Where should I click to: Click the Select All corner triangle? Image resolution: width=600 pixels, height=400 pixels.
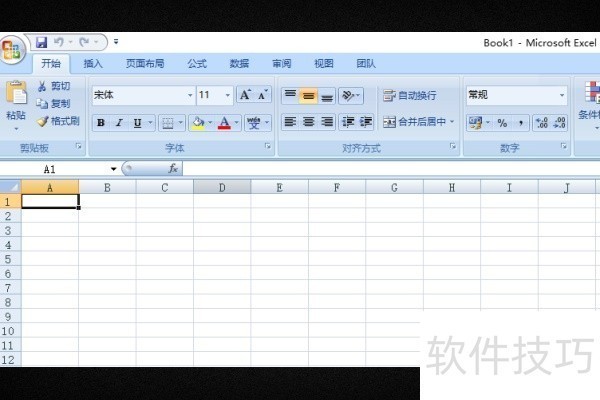(x=10, y=187)
